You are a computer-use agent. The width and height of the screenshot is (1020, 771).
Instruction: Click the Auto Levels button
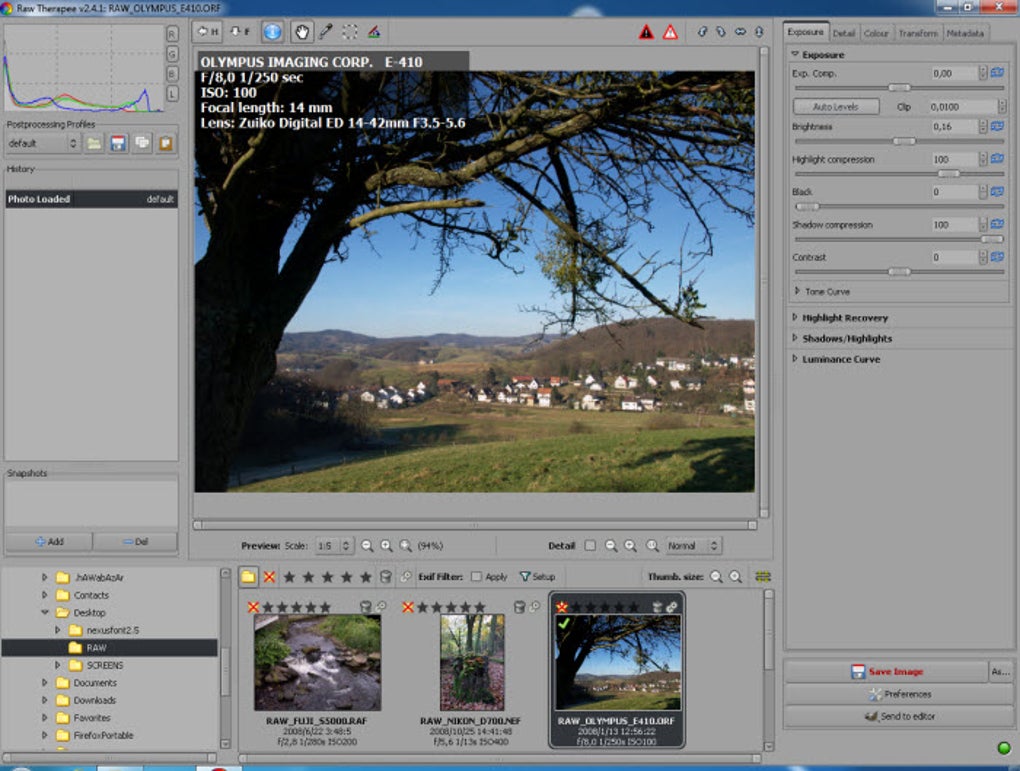pyautogui.click(x=836, y=106)
